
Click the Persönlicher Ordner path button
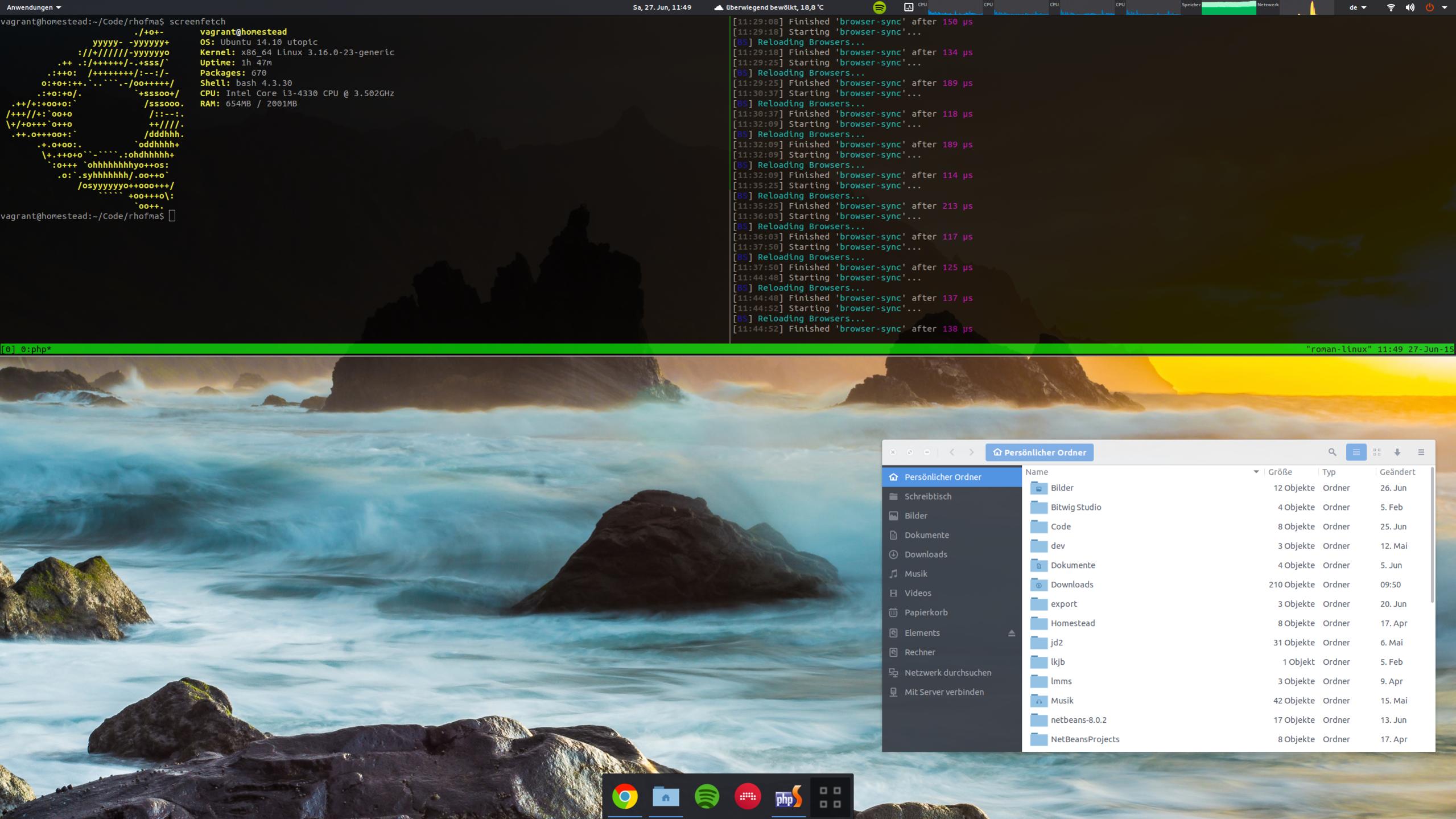pos(1039,452)
